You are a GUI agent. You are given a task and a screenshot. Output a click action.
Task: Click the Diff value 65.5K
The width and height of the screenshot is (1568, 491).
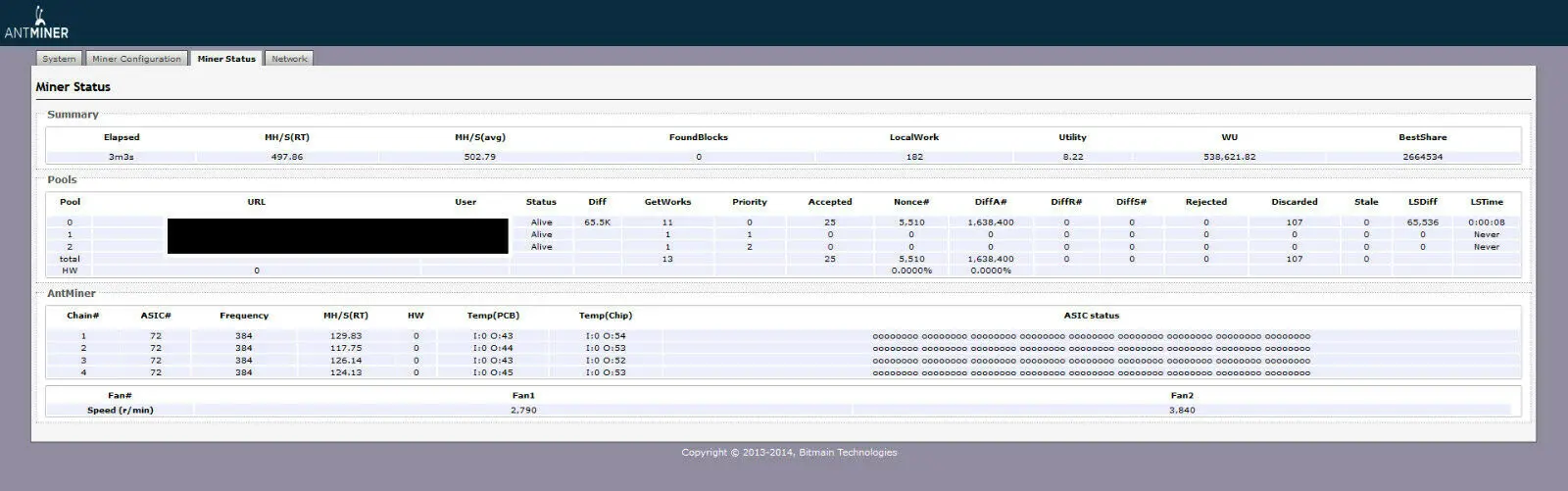click(597, 222)
